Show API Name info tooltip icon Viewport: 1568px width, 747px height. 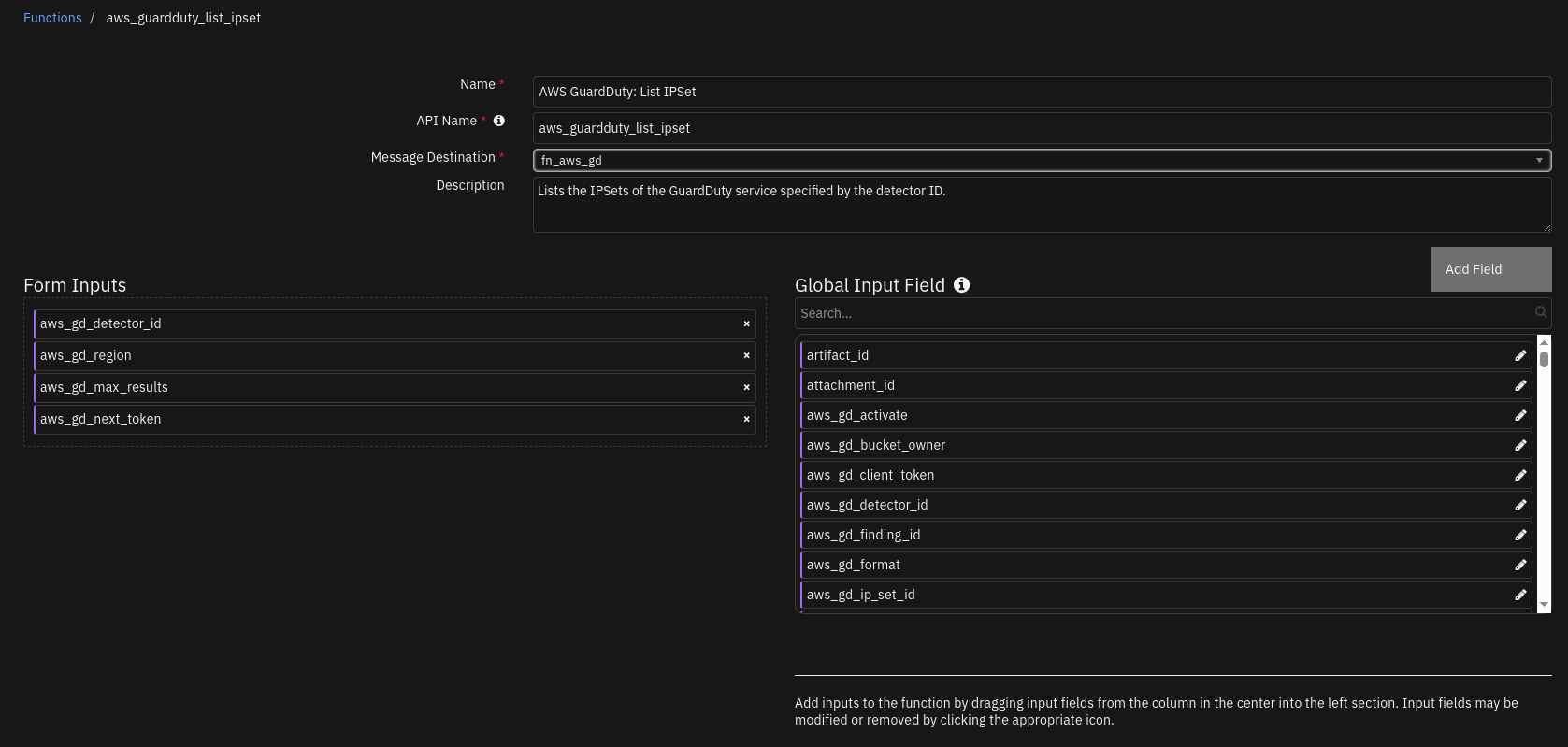click(x=498, y=121)
